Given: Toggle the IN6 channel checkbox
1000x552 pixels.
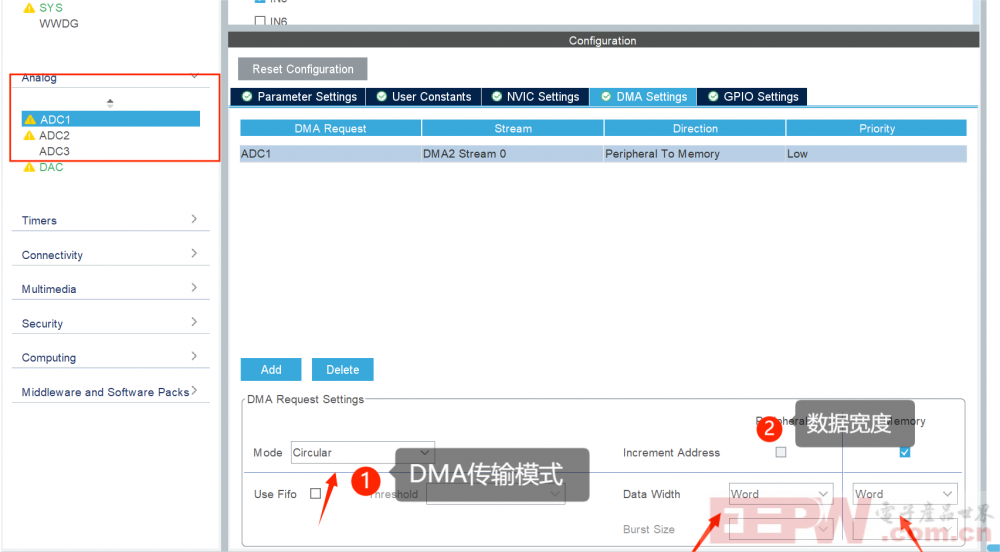Looking at the screenshot, I should (260, 21).
